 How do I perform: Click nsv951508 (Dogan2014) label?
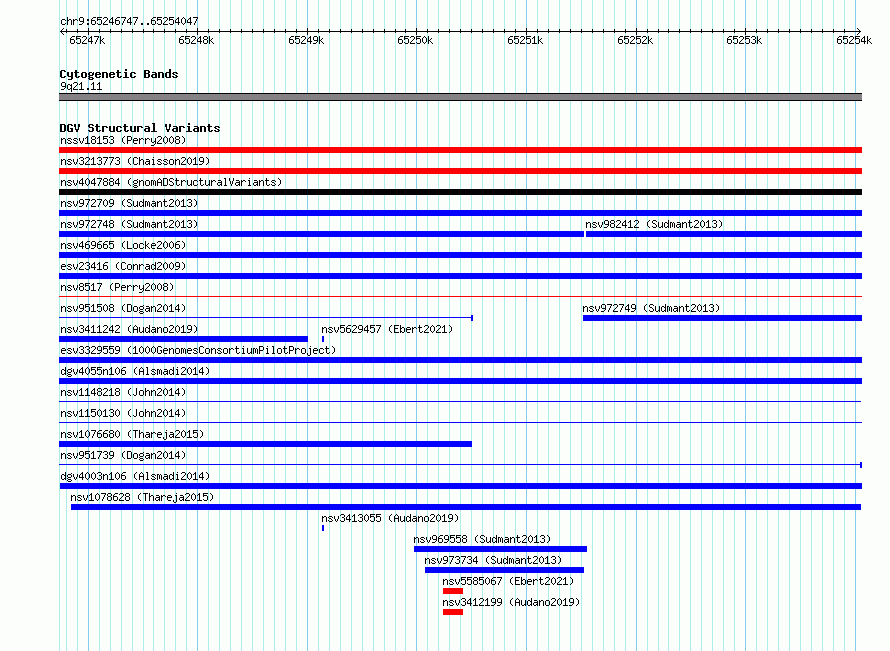pos(123,308)
